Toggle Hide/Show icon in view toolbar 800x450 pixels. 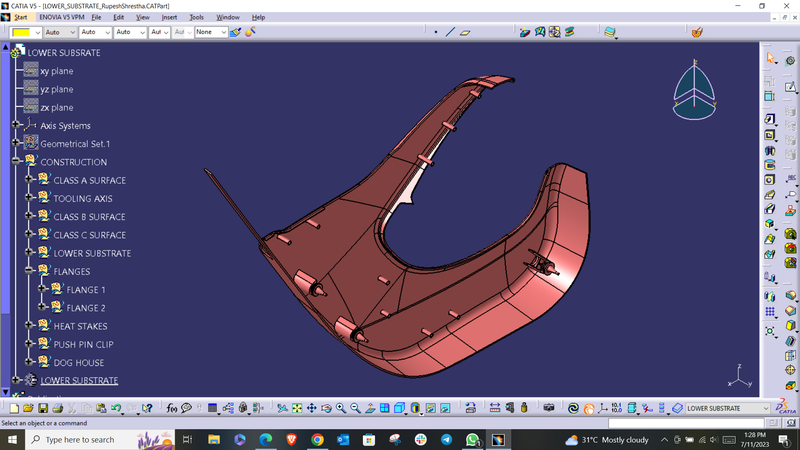click(x=431, y=408)
